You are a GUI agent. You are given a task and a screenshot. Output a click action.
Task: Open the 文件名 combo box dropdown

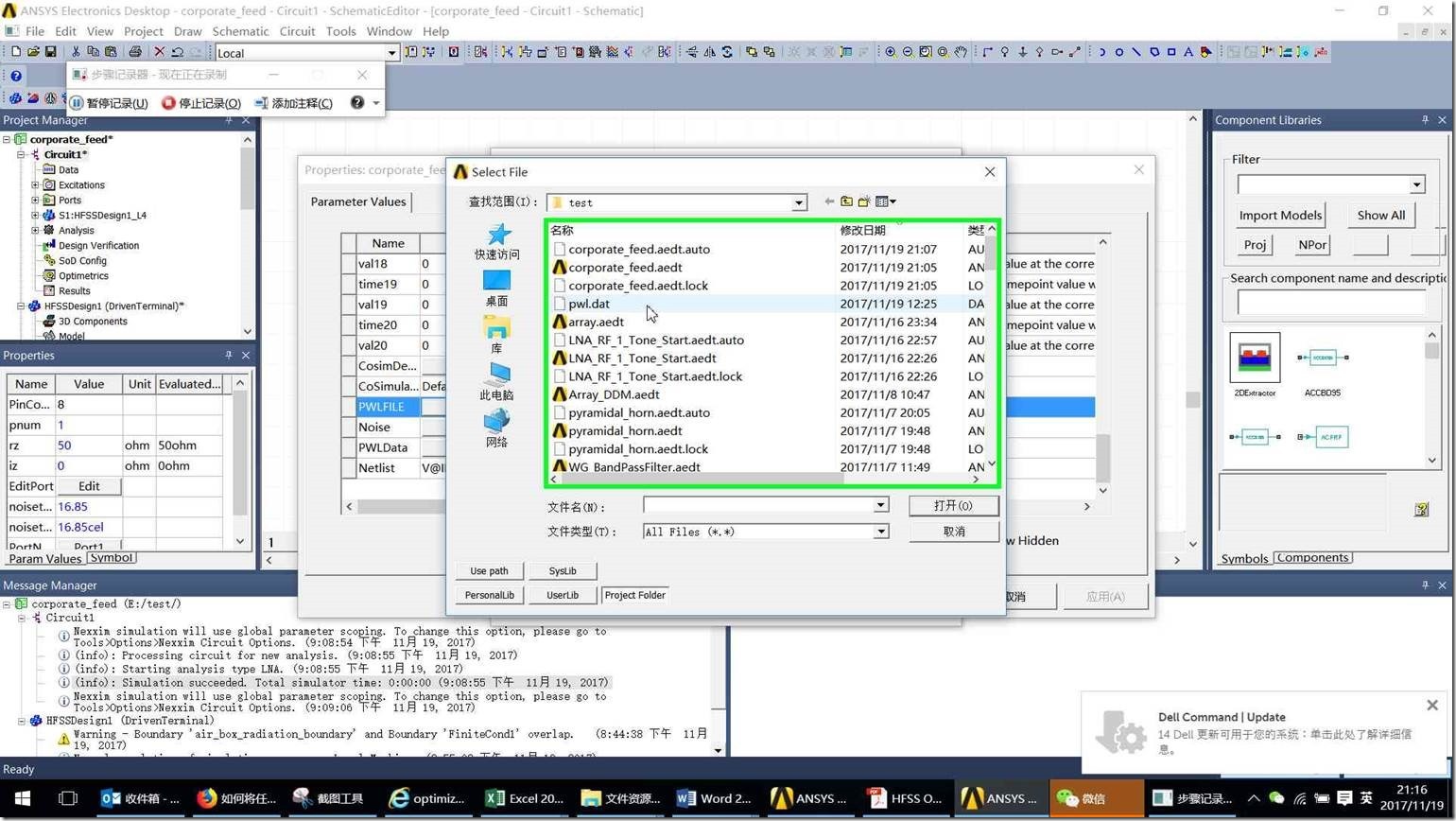click(880, 505)
